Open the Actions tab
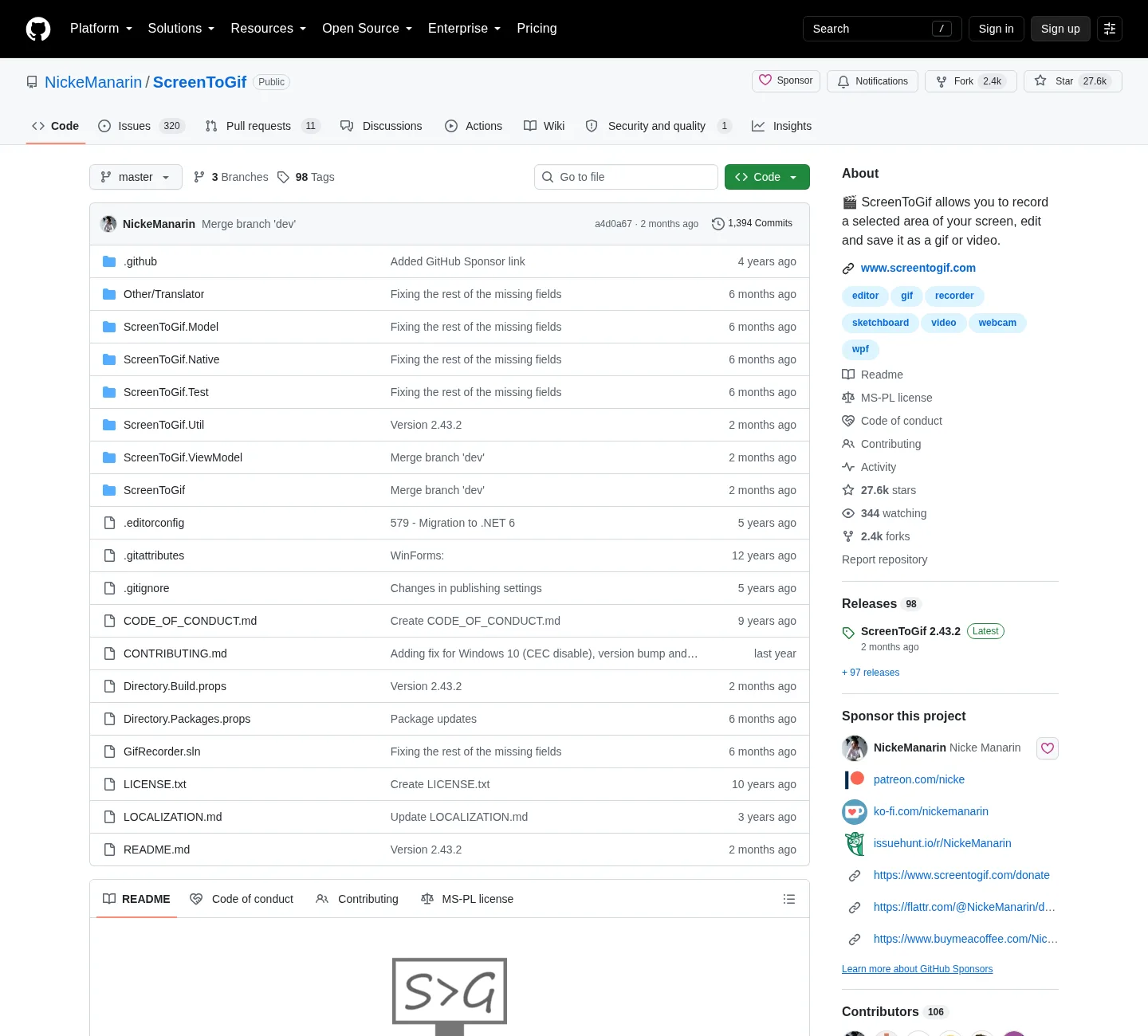The width and height of the screenshot is (1148, 1036). [x=474, y=126]
